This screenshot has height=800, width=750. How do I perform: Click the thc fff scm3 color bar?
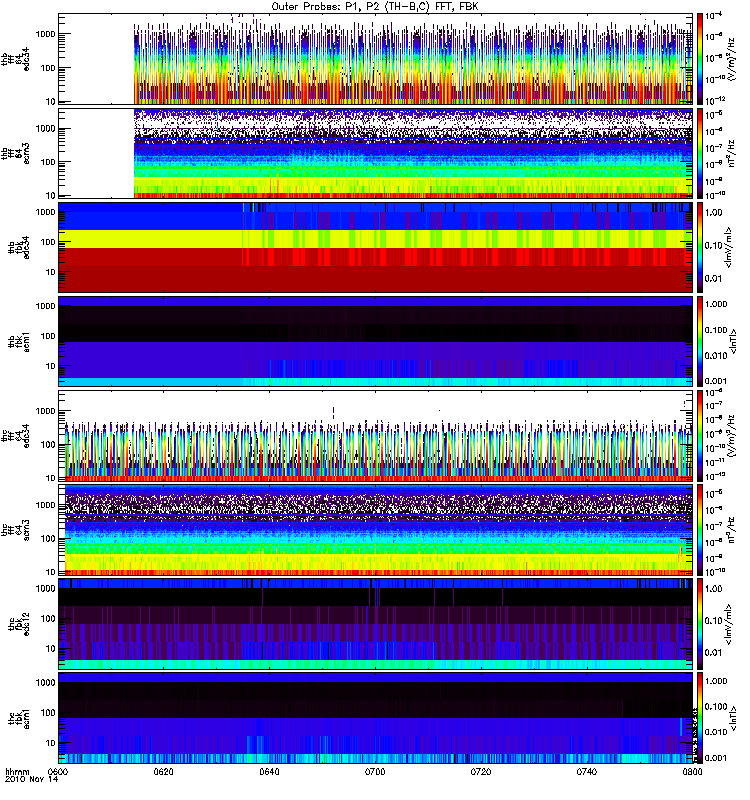click(x=700, y=530)
